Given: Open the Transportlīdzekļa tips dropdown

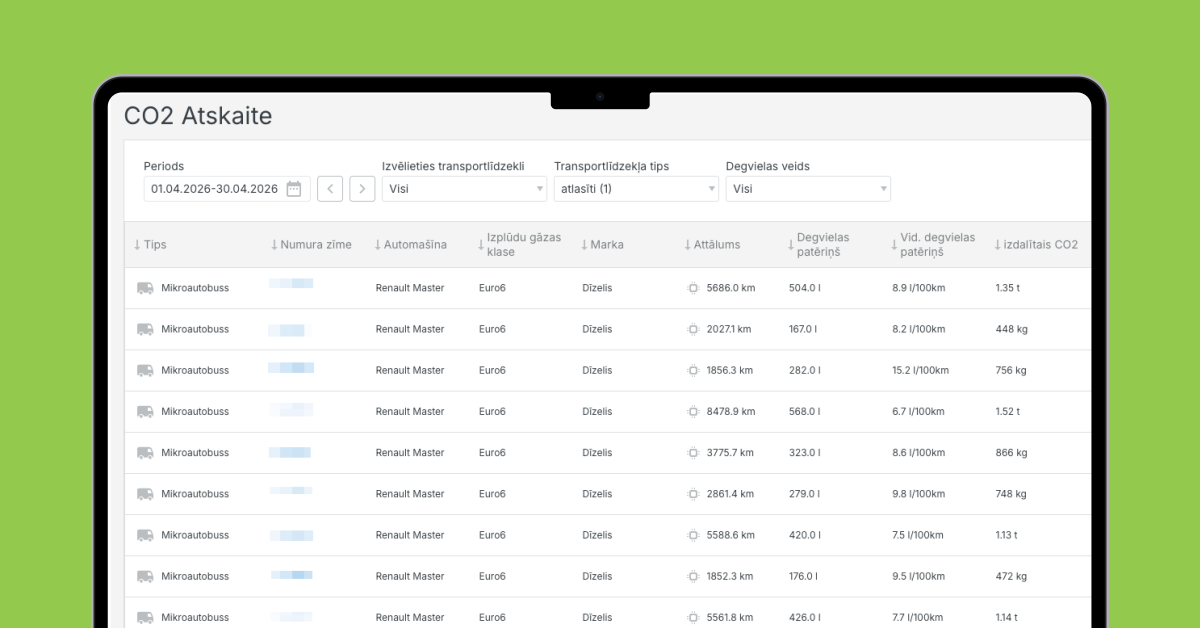Looking at the screenshot, I should click(636, 189).
